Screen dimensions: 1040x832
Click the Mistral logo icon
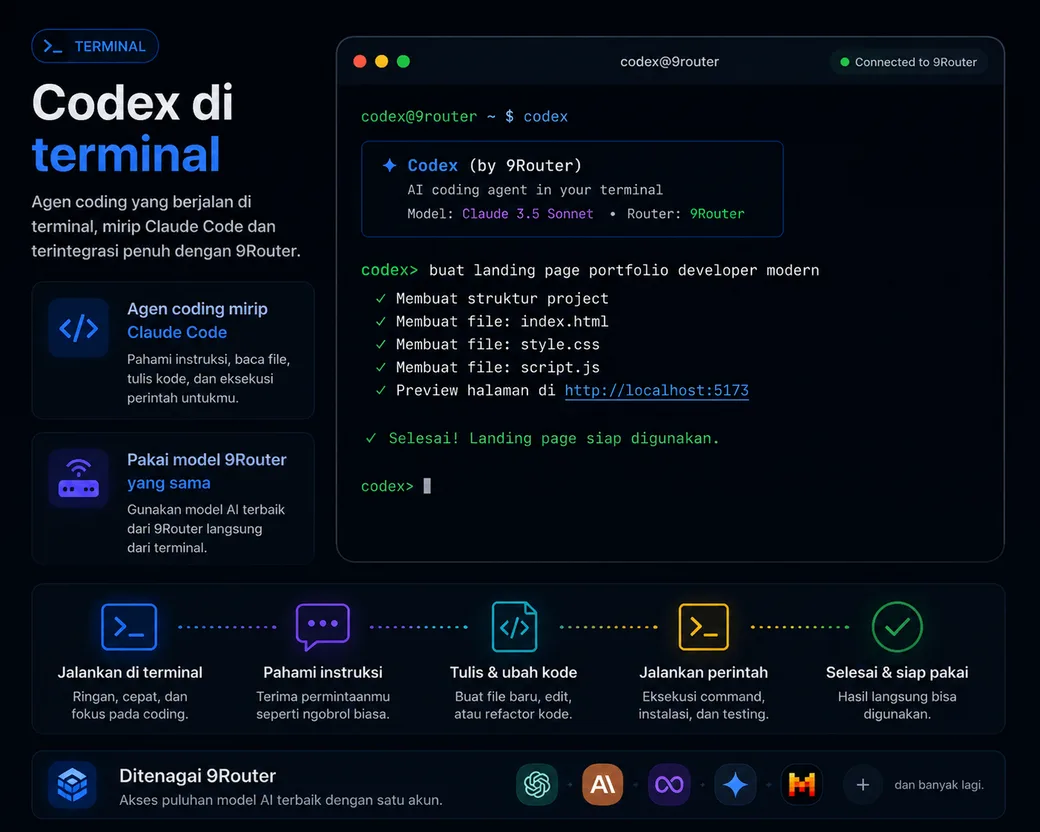pyautogui.click(x=801, y=785)
